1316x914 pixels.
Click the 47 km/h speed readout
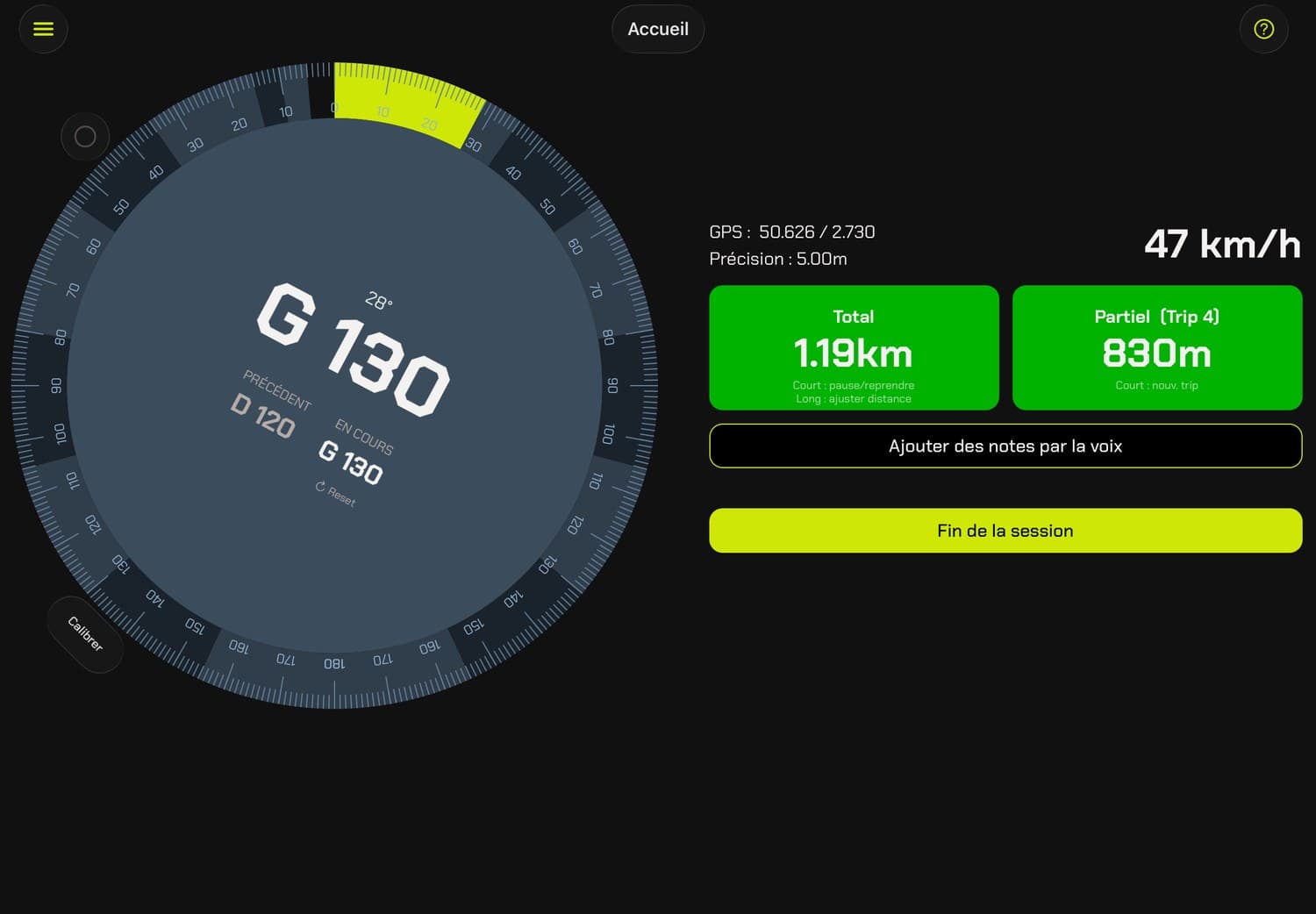pyautogui.click(x=1222, y=244)
